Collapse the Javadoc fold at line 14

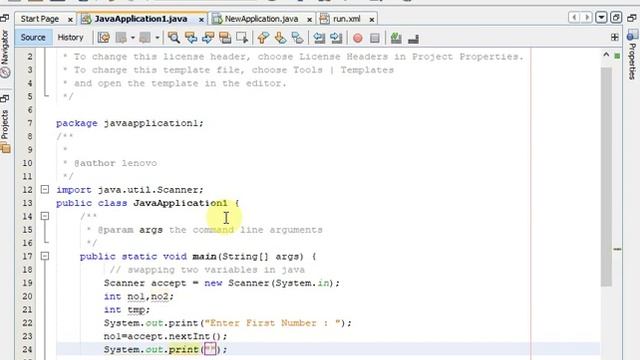[45, 216]
